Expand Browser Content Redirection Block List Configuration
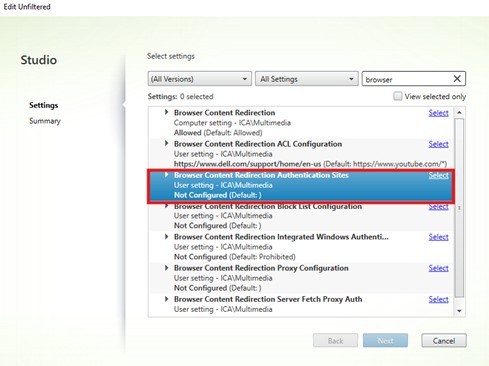The width and height of the screenshot is (489, 366). point(167,206)
